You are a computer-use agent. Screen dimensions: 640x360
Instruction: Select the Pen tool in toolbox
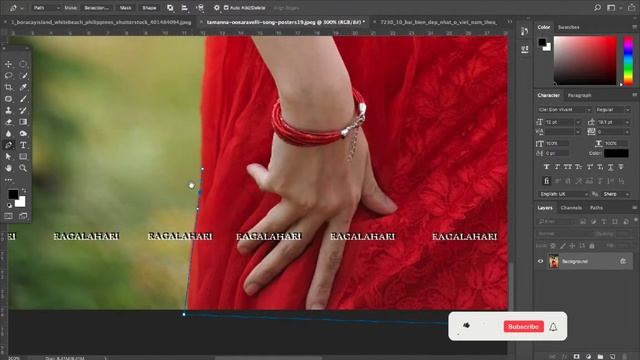[x=8, y=145]
